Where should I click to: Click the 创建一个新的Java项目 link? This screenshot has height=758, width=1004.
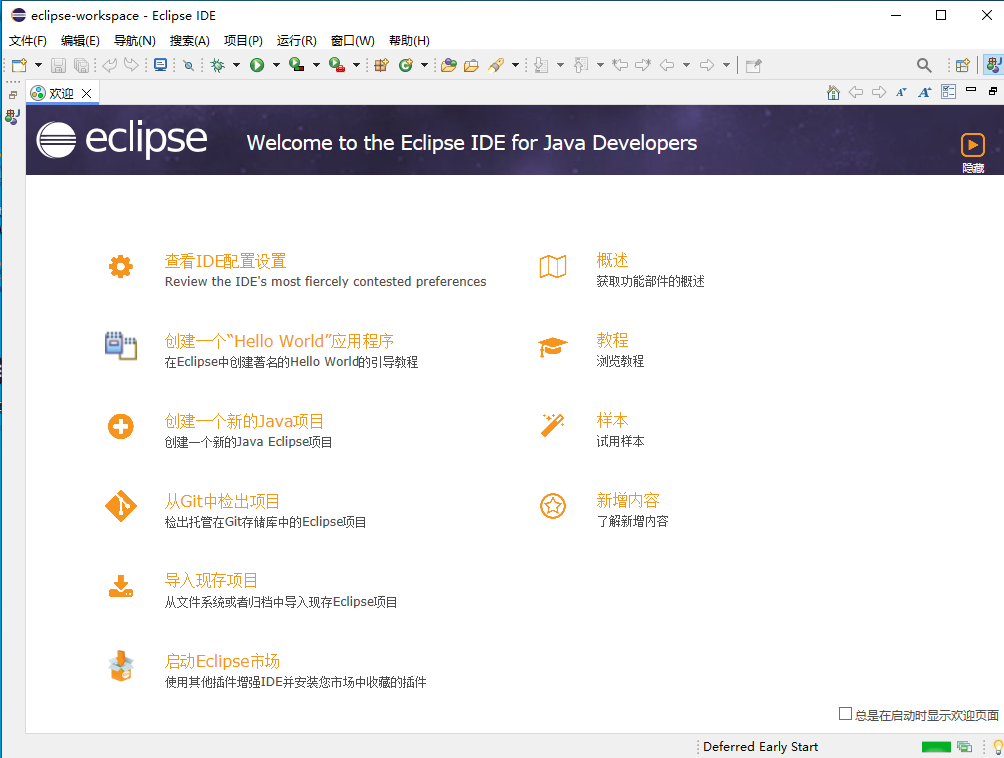pos(244,421)
